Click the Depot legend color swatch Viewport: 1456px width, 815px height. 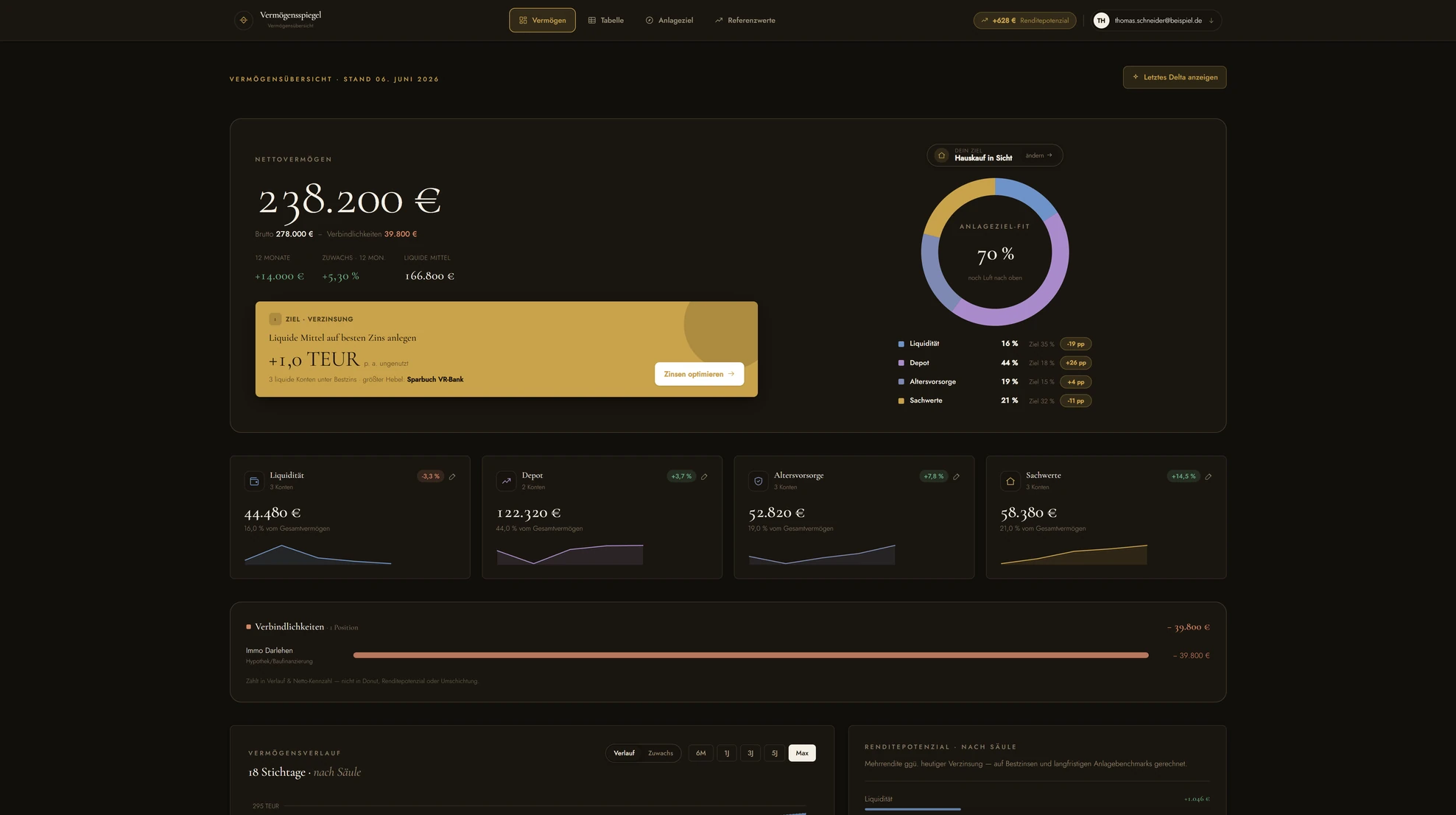pyautogui.click(x=901, y=363)
